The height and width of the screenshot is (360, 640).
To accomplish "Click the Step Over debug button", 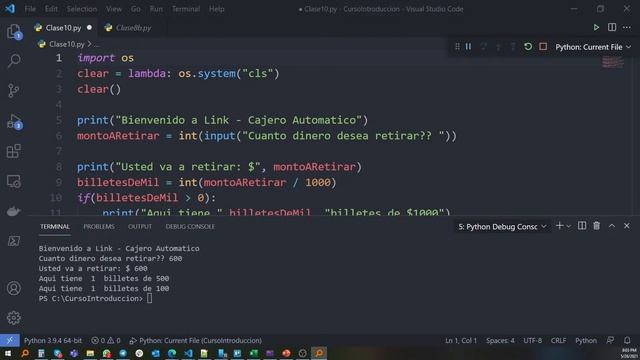I will pyautogui.click(x=483, y=47).
